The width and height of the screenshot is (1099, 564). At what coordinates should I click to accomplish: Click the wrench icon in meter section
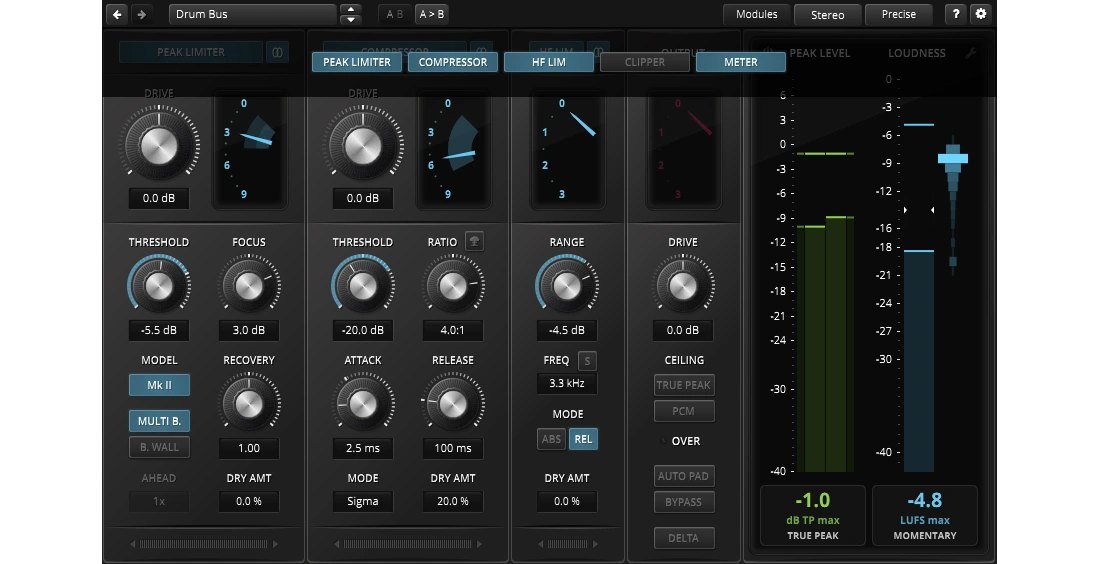971,53
